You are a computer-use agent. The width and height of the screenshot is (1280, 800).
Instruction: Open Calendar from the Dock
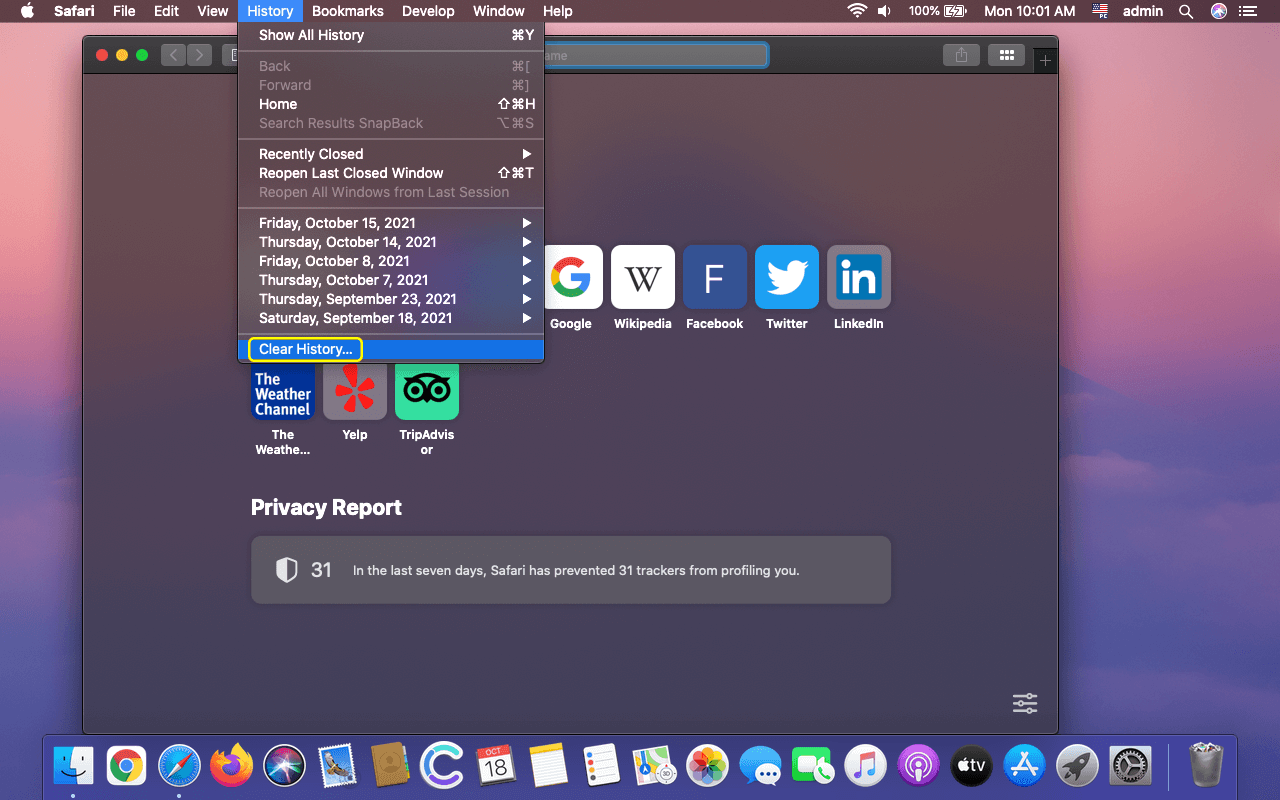(x=496, y=767)
